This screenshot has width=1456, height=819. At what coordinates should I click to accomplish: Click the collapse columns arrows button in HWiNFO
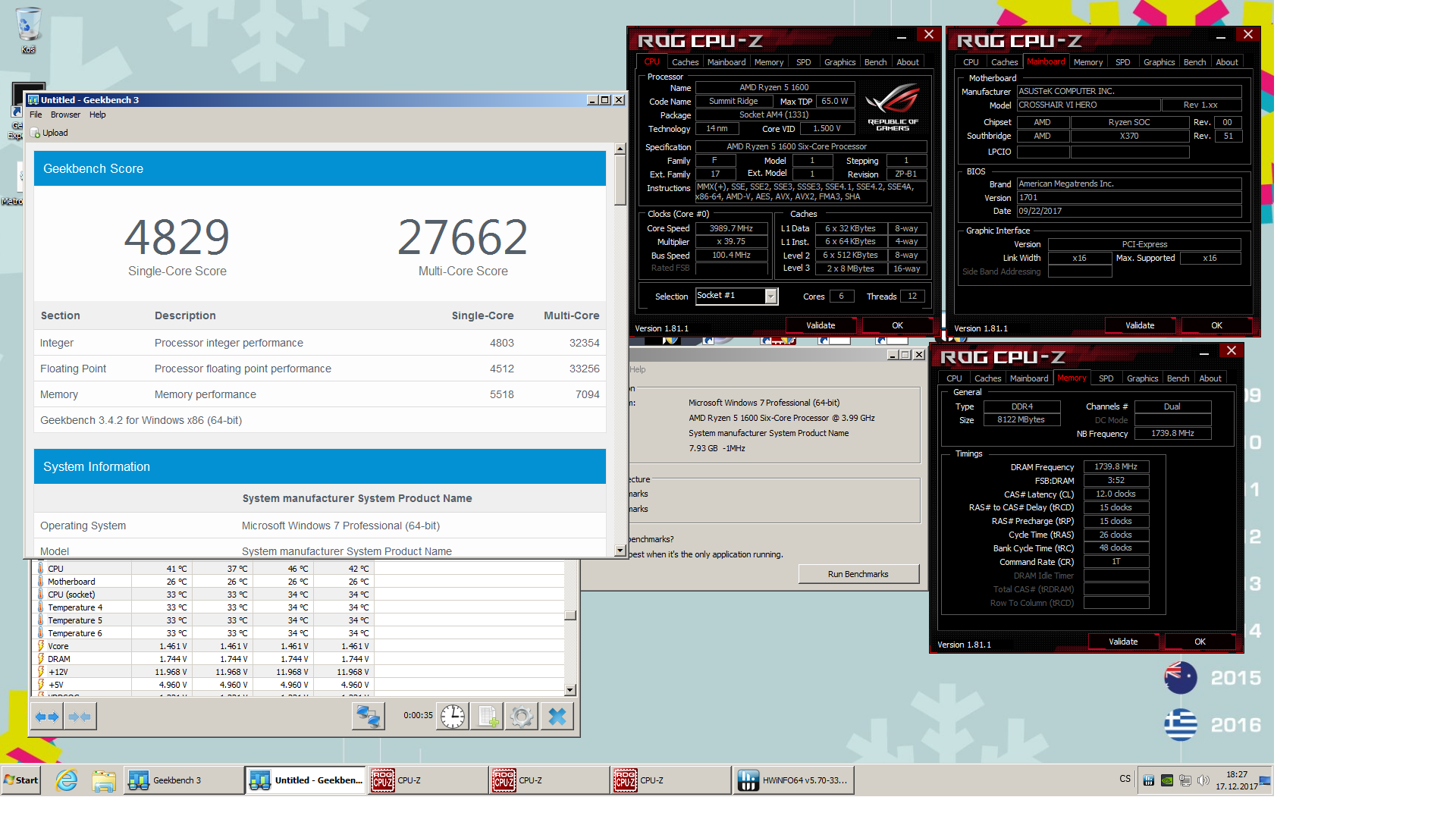click(80, 717)
